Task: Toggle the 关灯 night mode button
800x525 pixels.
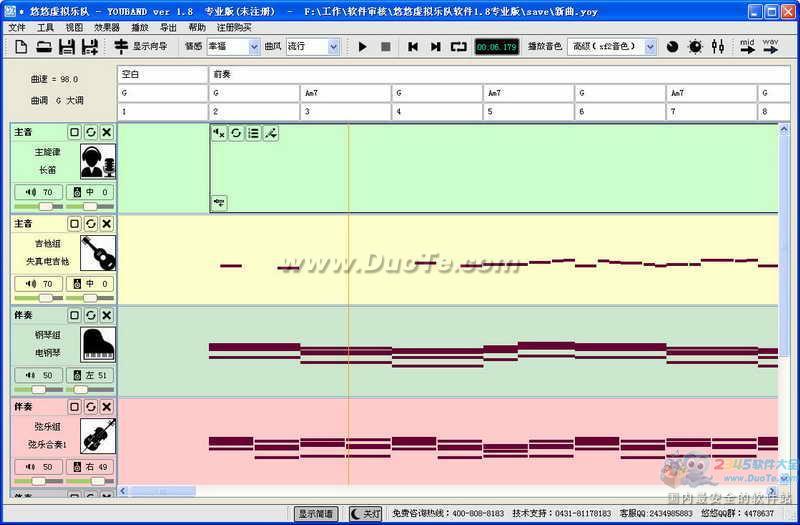Action: point(365,514)
